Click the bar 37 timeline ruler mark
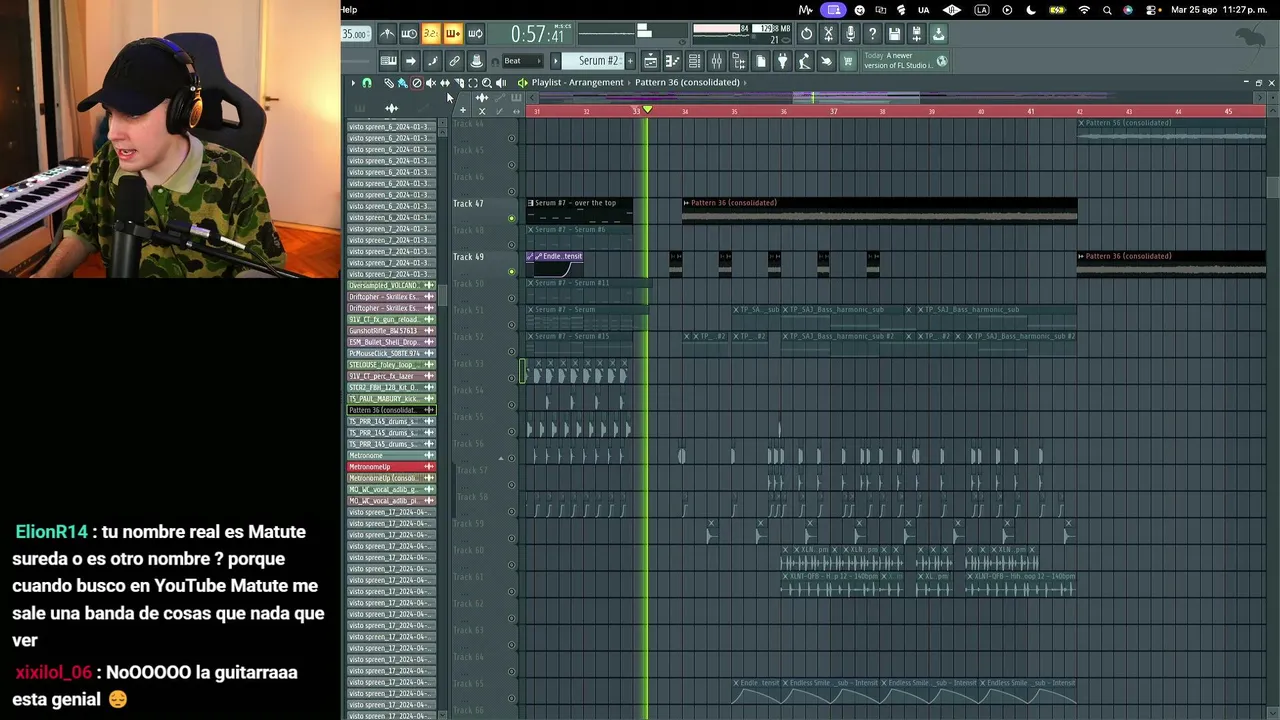Image resolution: width=1280 pixels, height=720 pixels. [834, 111]
